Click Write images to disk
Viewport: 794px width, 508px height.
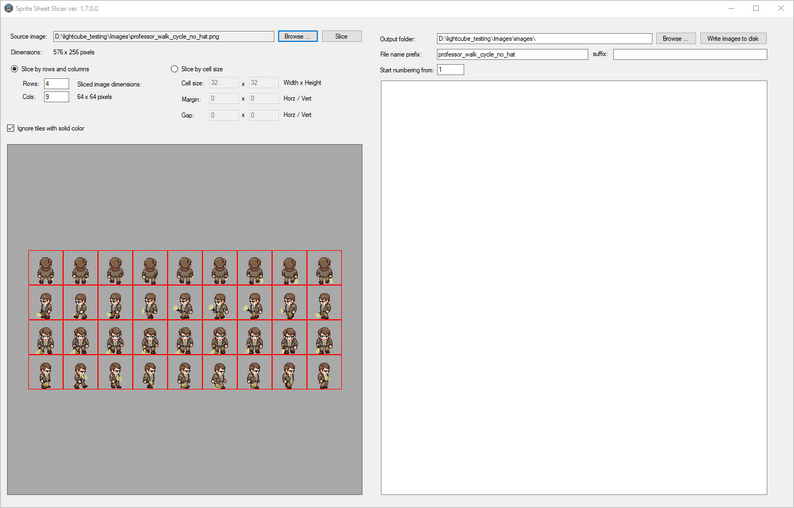[733, 38]
